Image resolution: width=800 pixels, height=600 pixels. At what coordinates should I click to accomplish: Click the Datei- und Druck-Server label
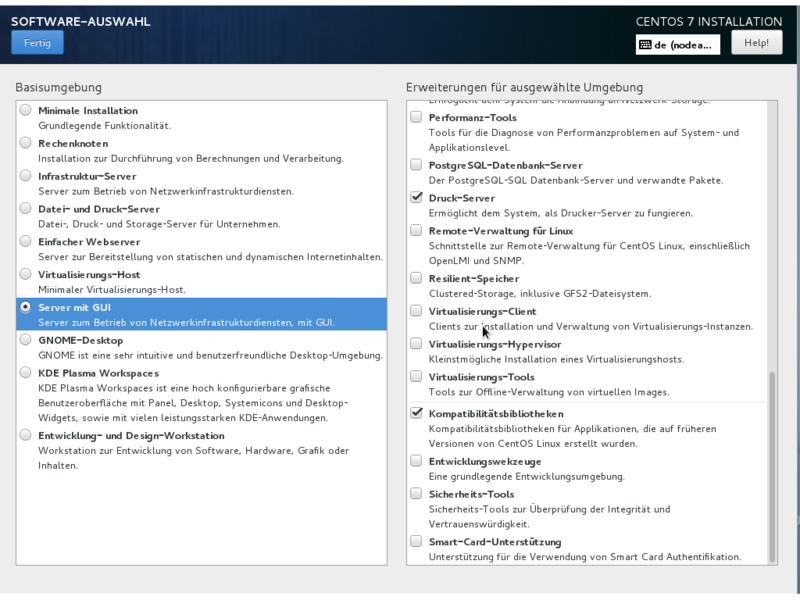point(99,209)
